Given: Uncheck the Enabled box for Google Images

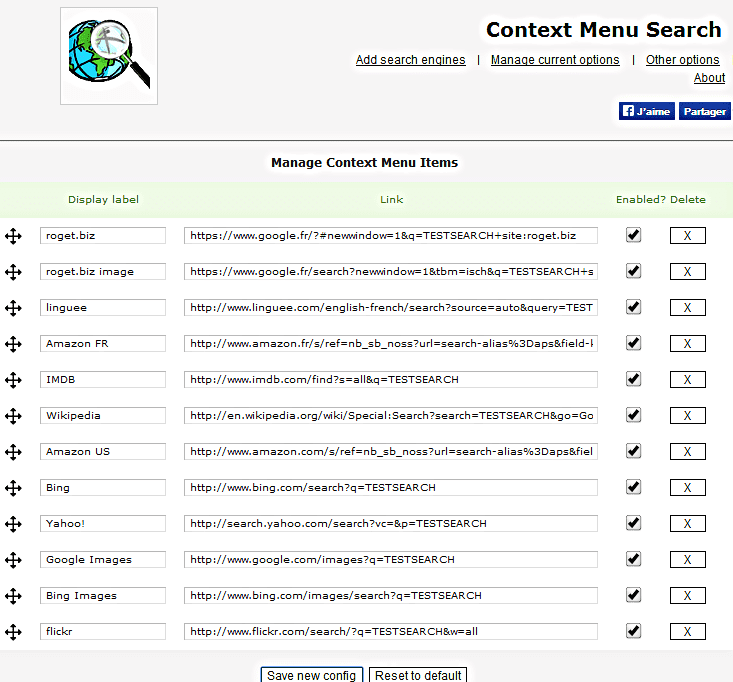Looking at the screenshot, I should point(633,559).
